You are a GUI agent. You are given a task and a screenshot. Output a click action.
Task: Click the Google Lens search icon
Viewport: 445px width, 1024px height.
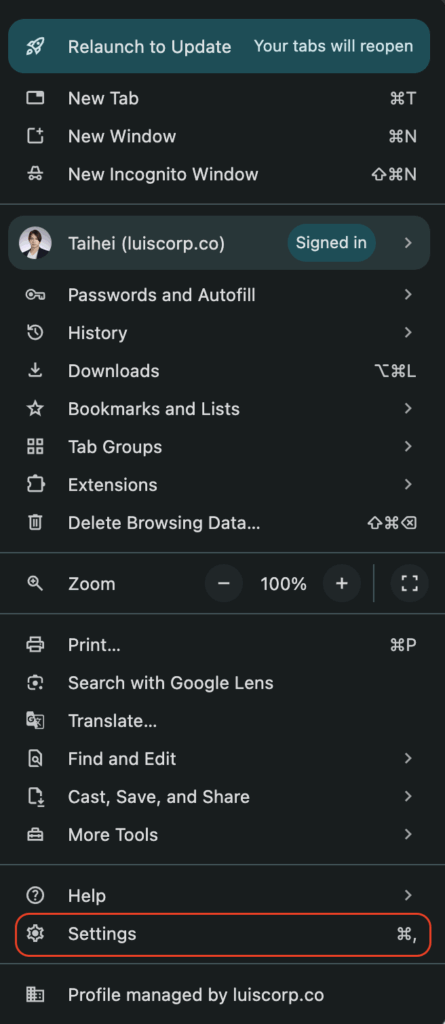tap(35, 683)
